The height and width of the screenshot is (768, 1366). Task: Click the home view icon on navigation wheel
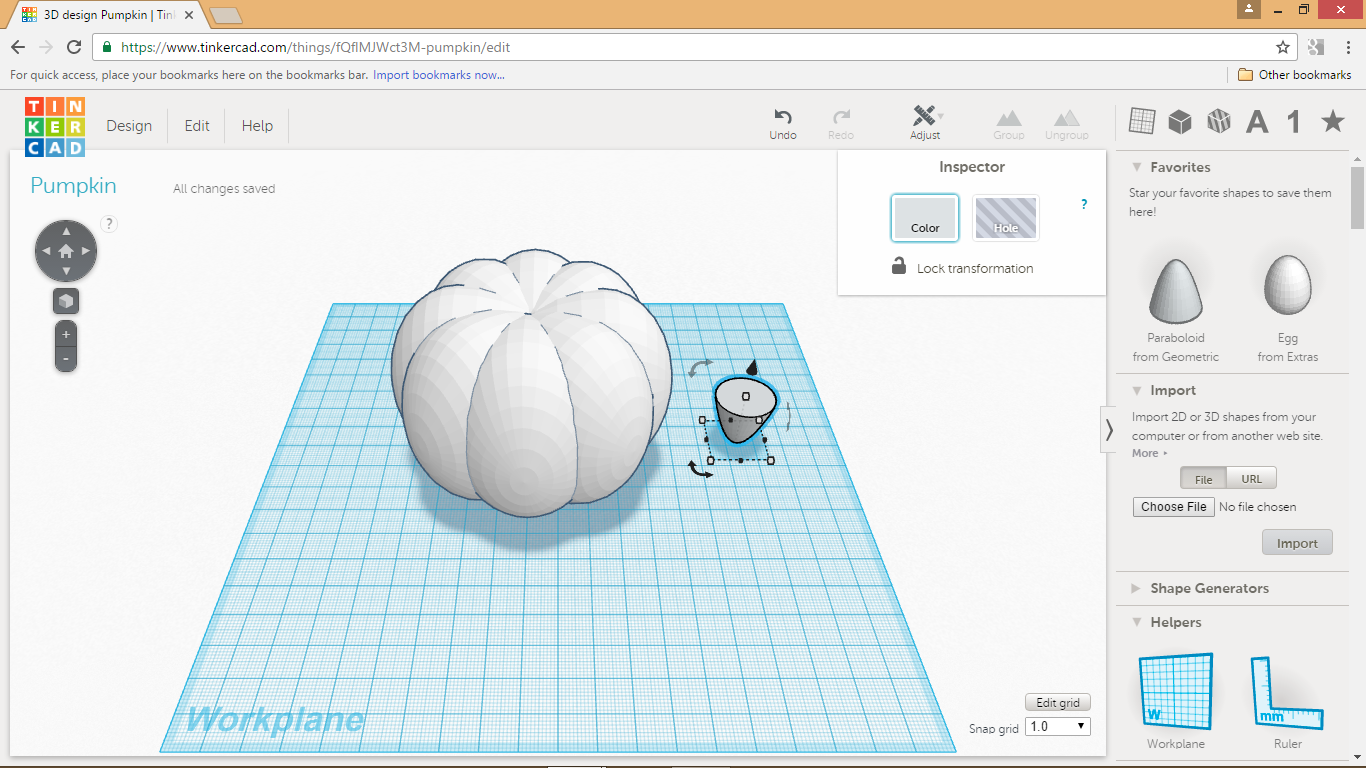pos(65,250)
